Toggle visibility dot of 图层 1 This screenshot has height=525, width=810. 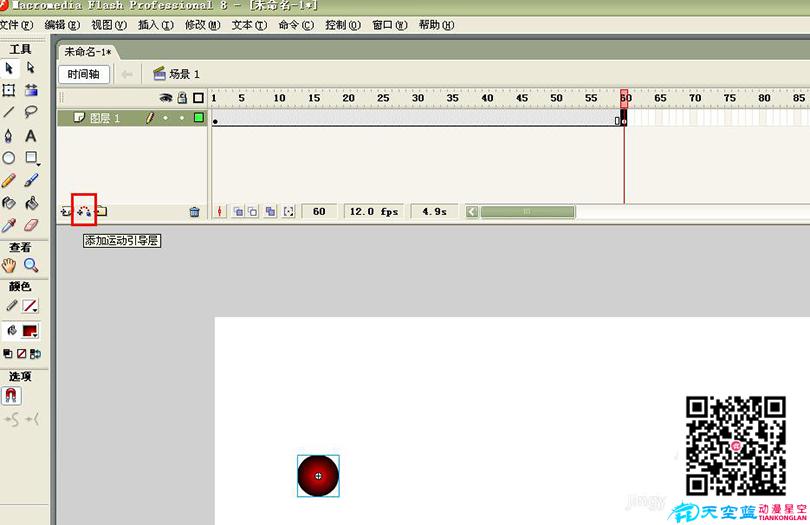click(165, 118)
